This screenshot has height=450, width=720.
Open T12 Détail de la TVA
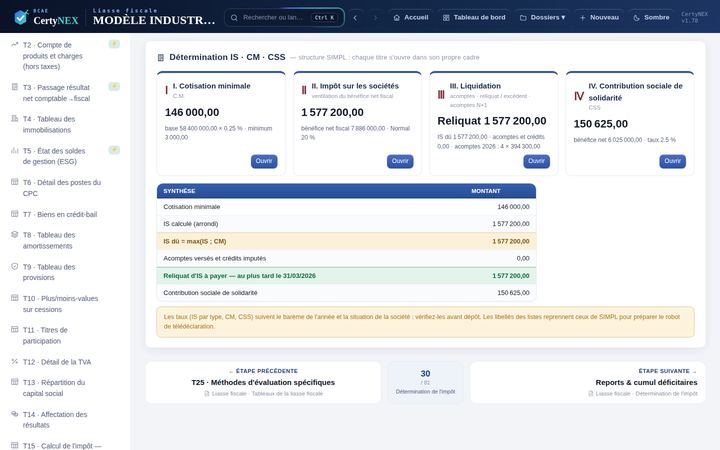pyautogui.click(x=64, y=362)
